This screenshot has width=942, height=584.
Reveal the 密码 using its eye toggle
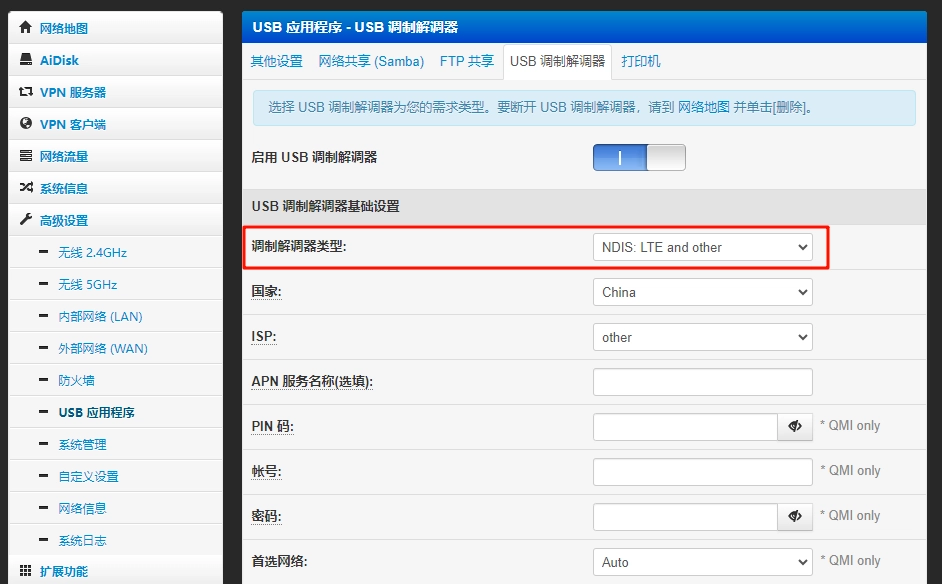click(x=795, y=516)
